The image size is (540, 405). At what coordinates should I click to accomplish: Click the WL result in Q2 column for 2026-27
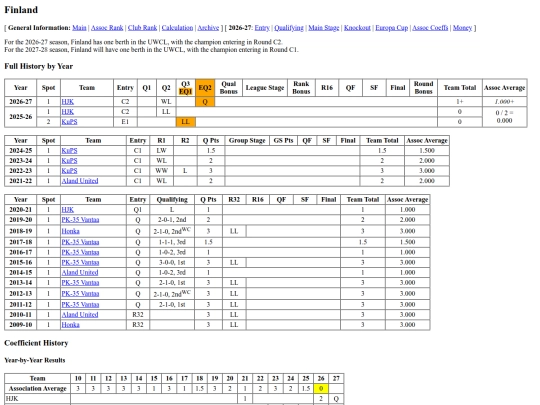[166, 102]
